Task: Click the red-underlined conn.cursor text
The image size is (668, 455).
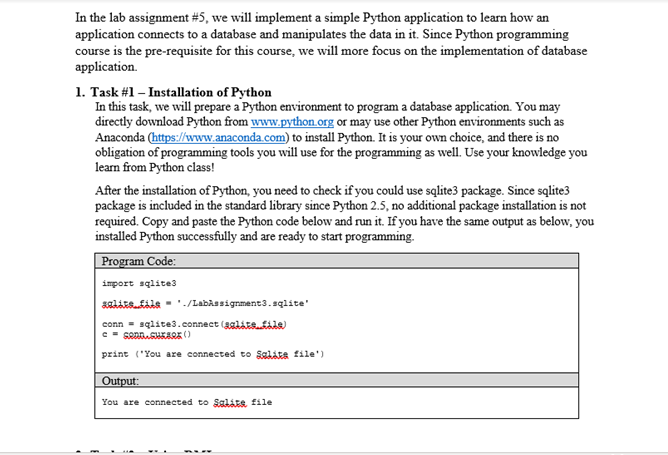Action: [153, 334]
